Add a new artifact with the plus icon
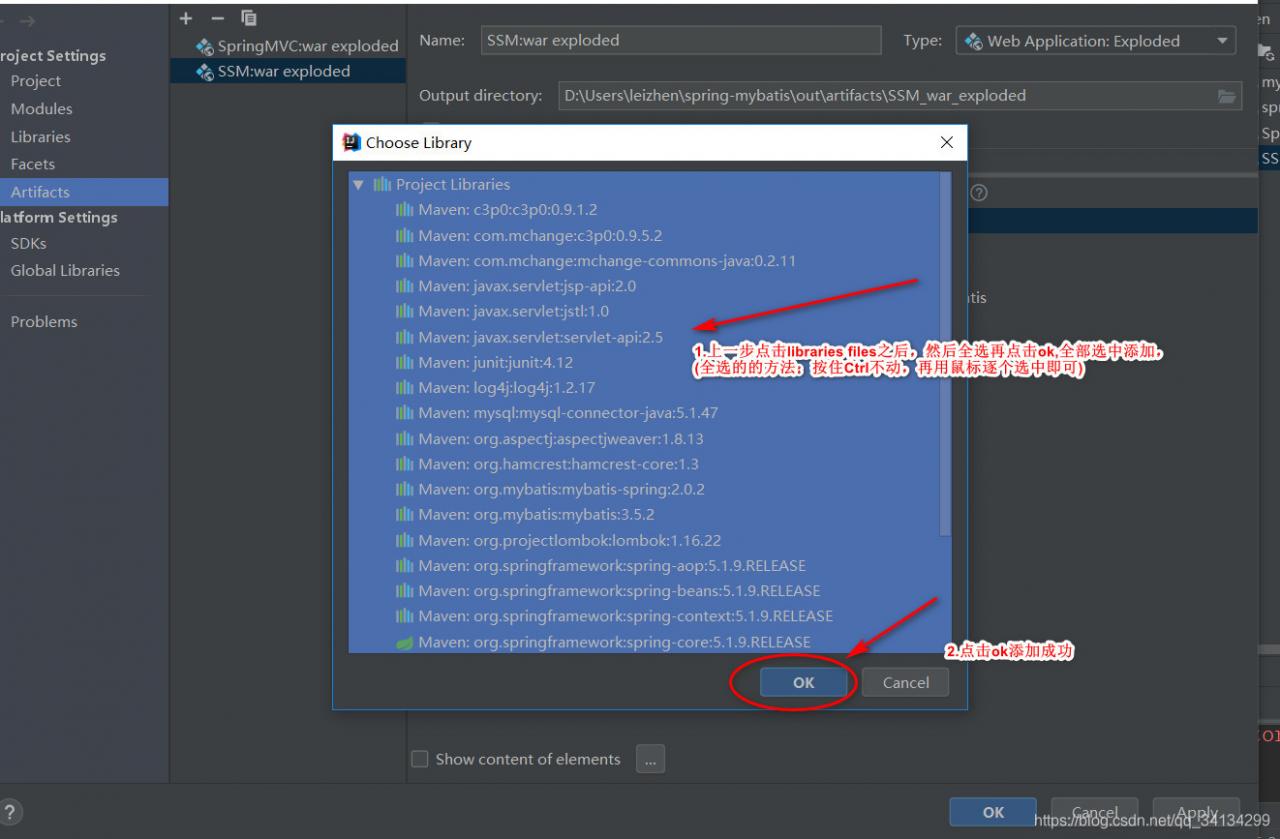The image size is (1280, 839). tap(186, 18)
